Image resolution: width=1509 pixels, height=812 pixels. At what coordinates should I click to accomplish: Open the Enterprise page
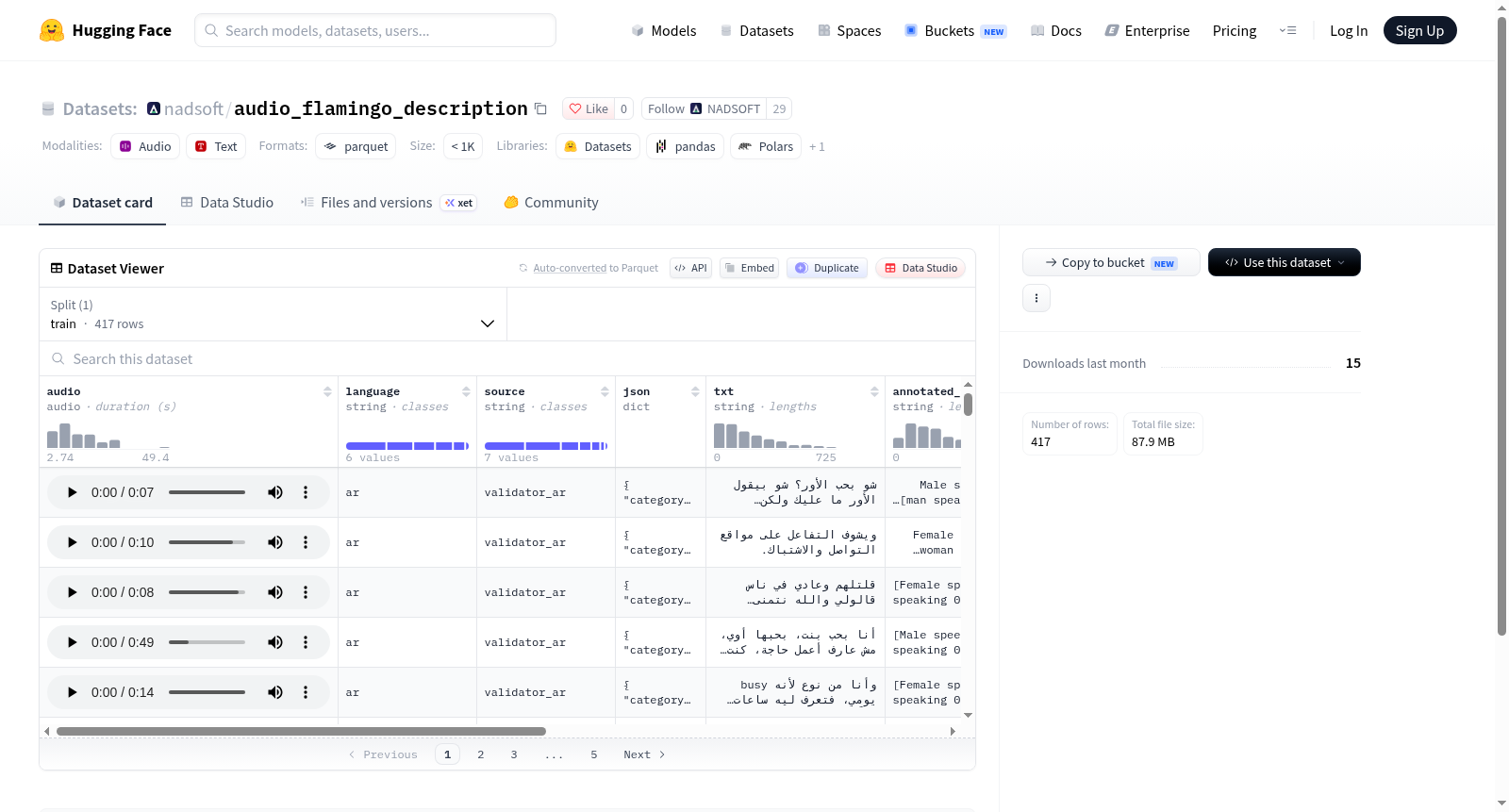[x=1147, y=30]
